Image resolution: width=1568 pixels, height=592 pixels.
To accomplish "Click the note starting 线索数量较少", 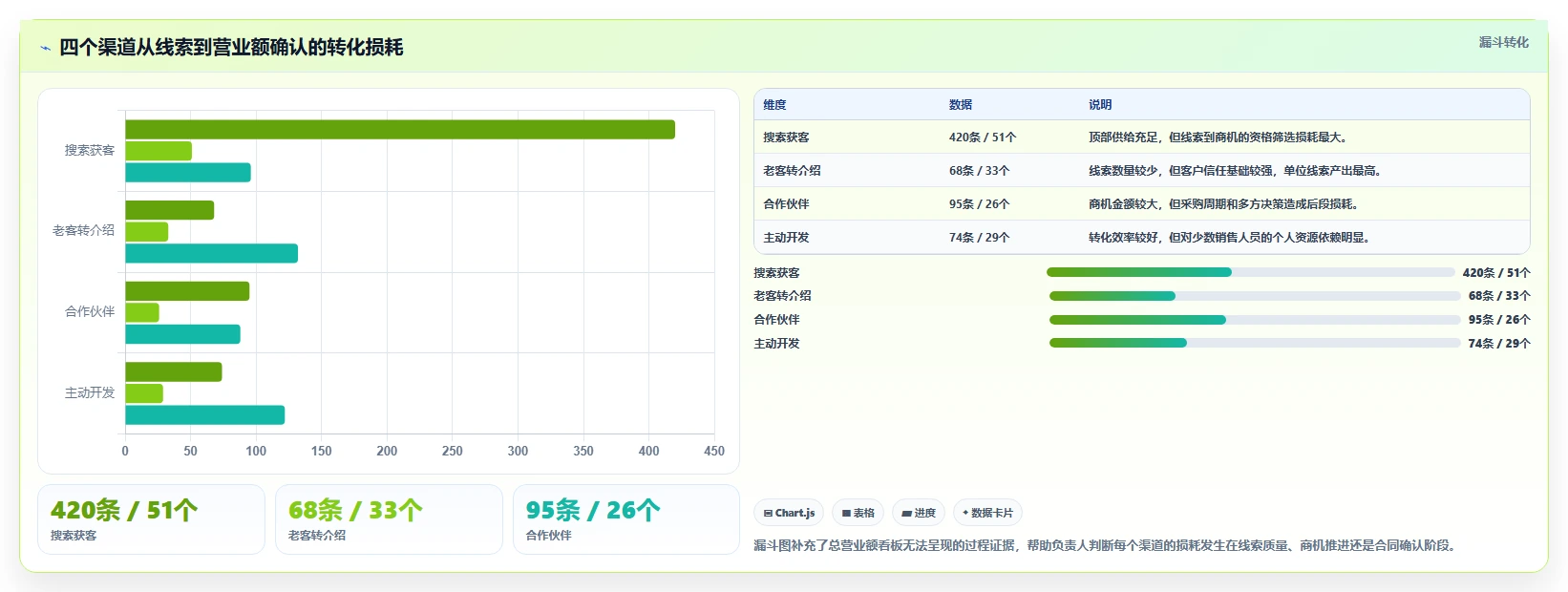I will point(1237,171).
